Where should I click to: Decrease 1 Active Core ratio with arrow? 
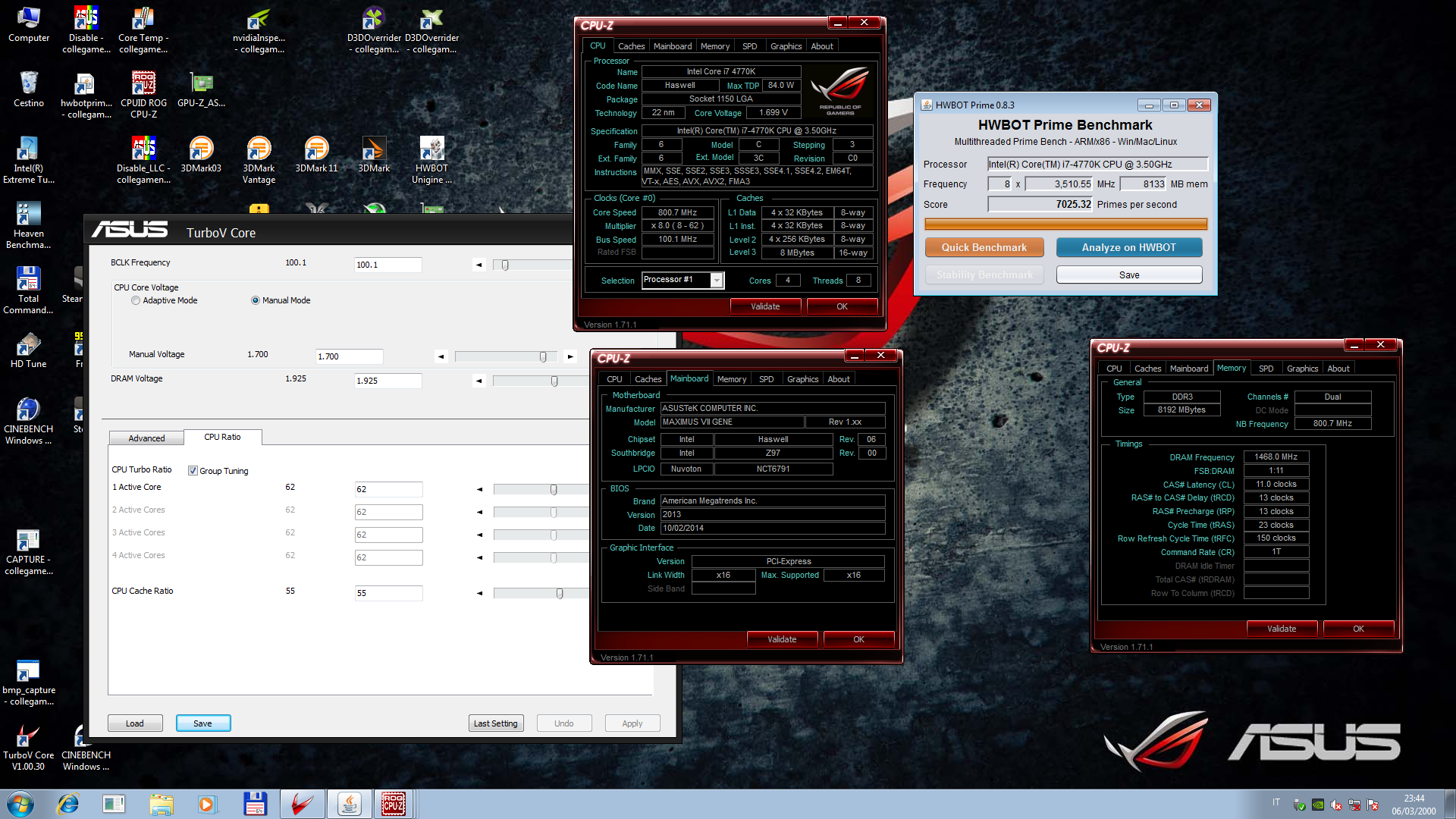pos(479,489)
